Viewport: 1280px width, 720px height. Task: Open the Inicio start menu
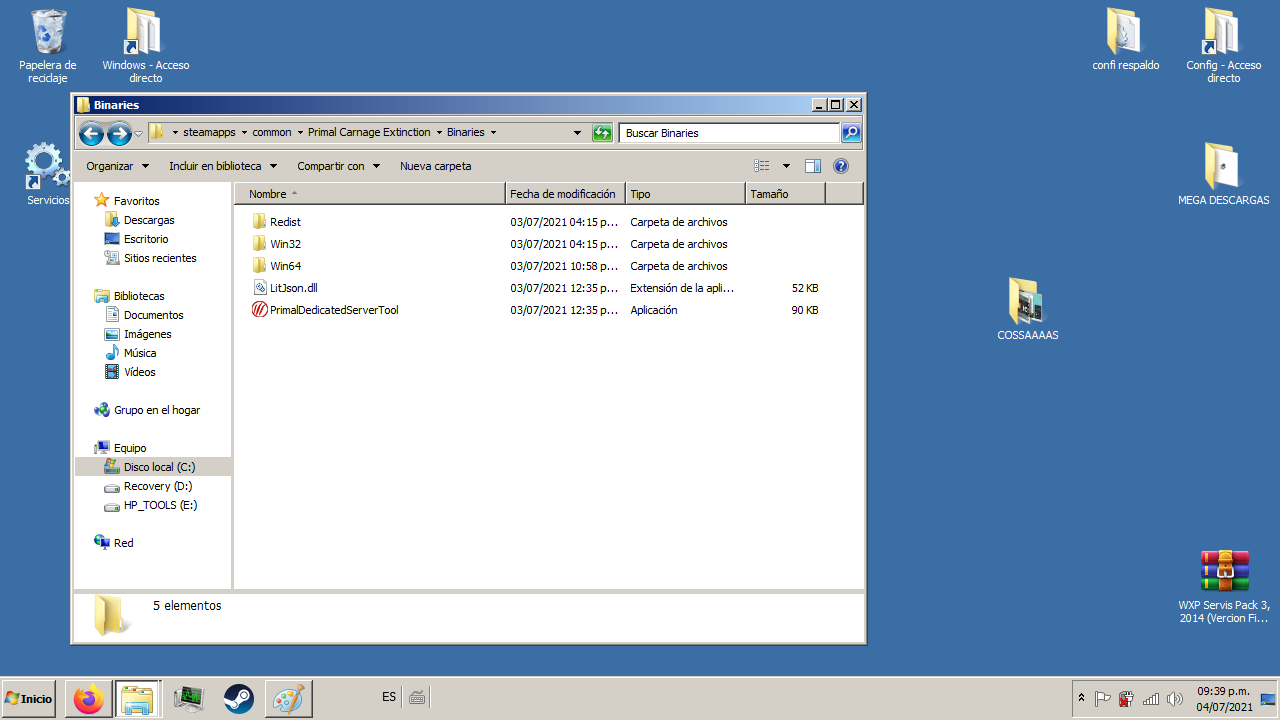pyautogui.click(x=29, y=698)
